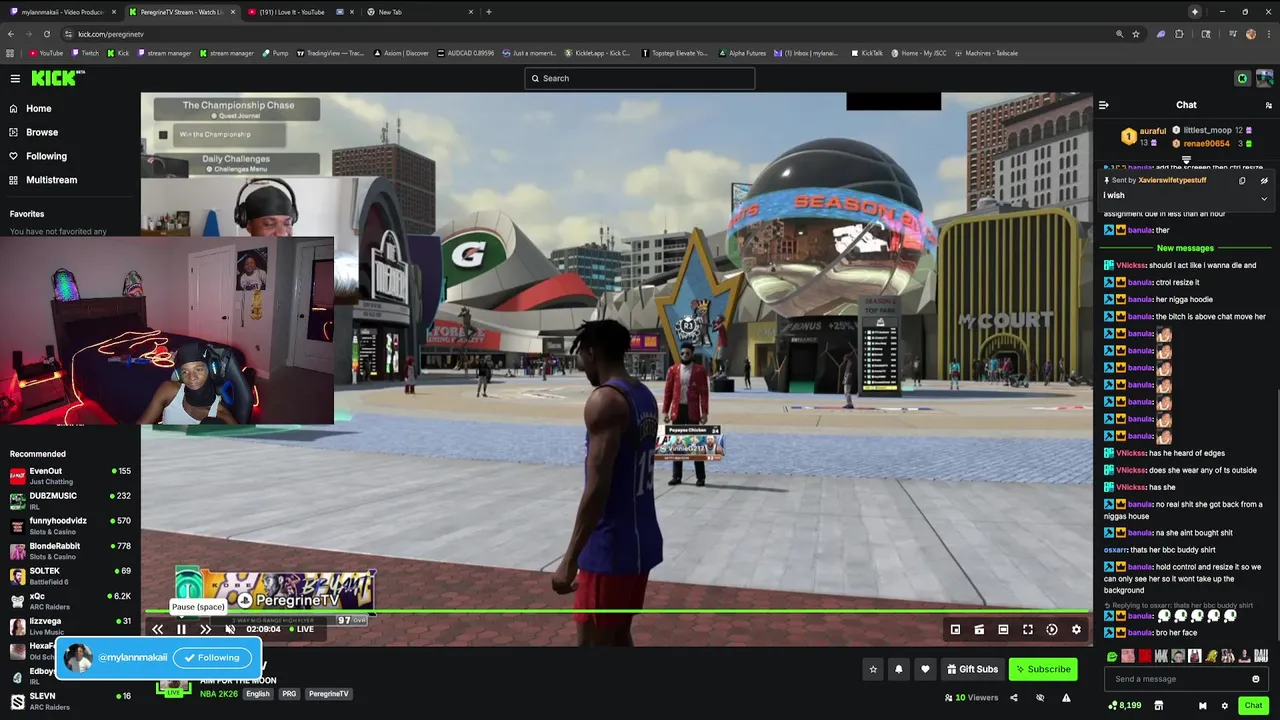Screen dimensions: 1280x720
Task: Toggle theater mode in the player
Action: (1003, 629)
